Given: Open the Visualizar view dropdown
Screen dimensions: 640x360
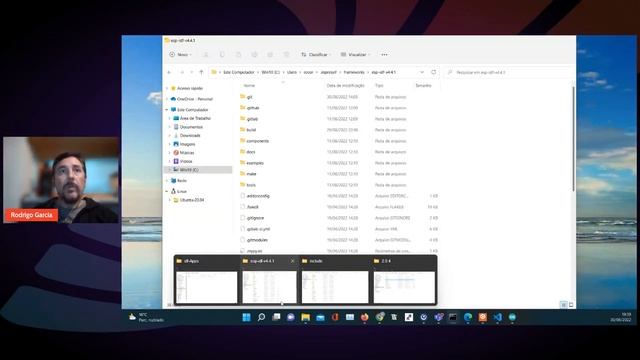Looking at the screenshot, I should 356,54.
